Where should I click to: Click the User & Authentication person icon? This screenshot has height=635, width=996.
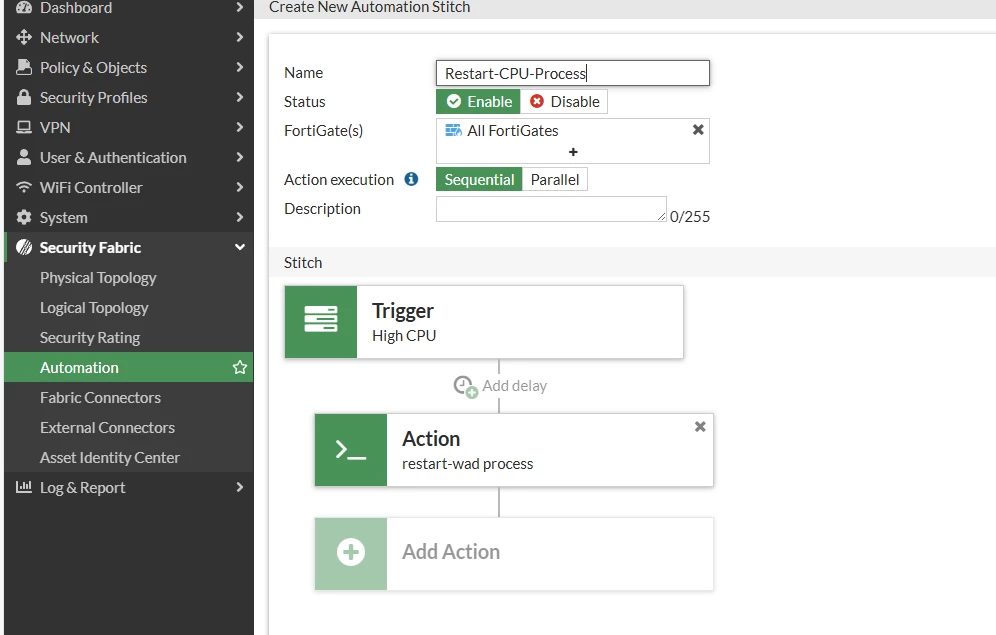(x=24, y=157)
